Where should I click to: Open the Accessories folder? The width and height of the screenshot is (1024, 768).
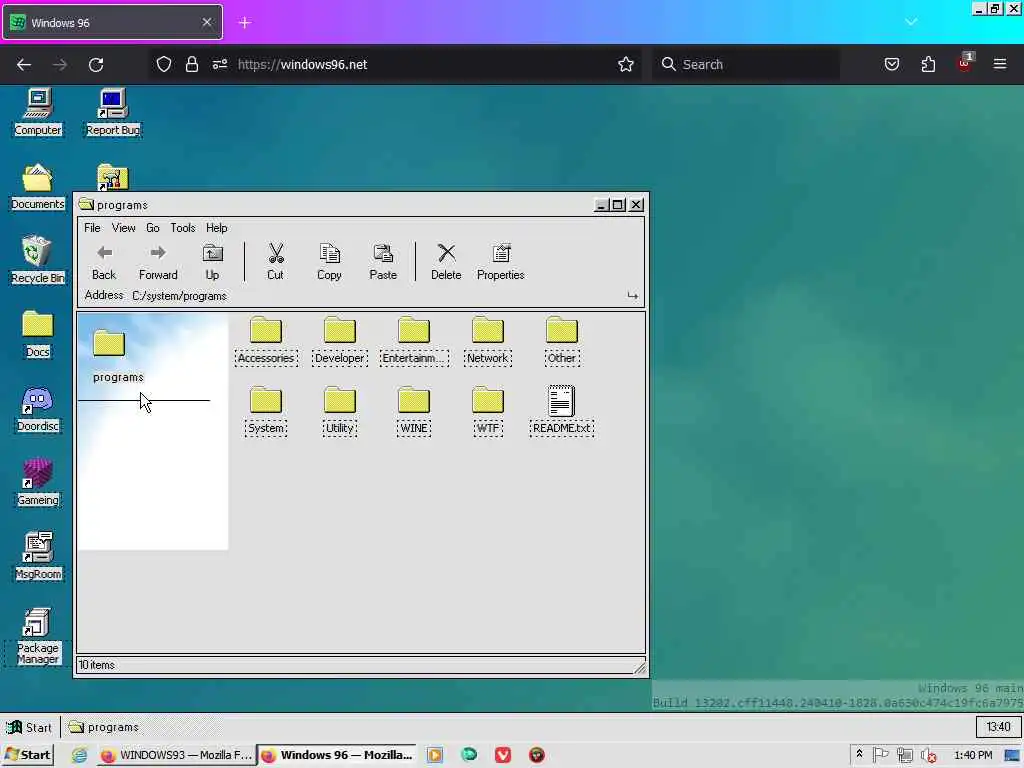click(x=266, y=341)
